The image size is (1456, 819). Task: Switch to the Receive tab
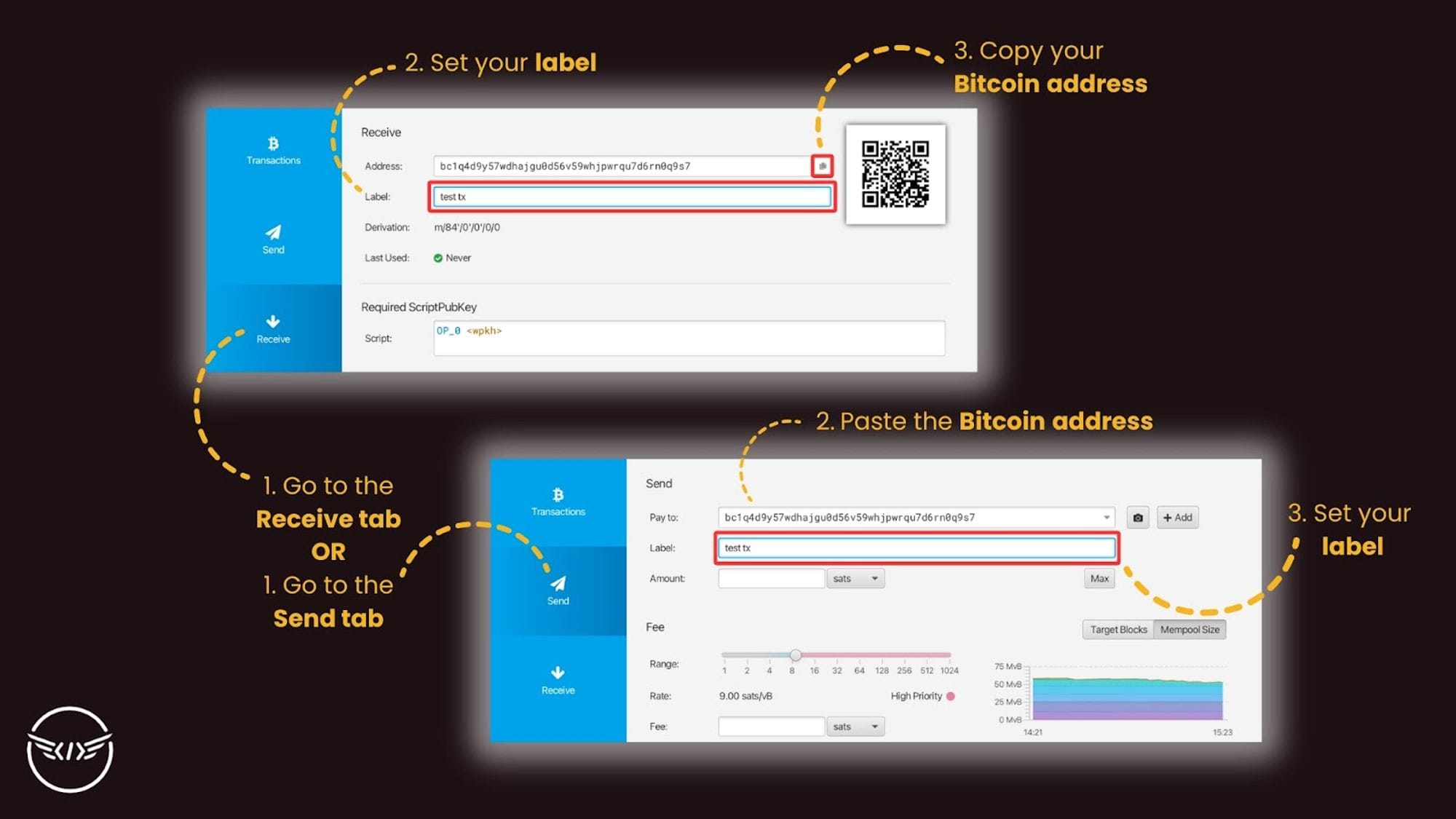(x=273, y=330)
